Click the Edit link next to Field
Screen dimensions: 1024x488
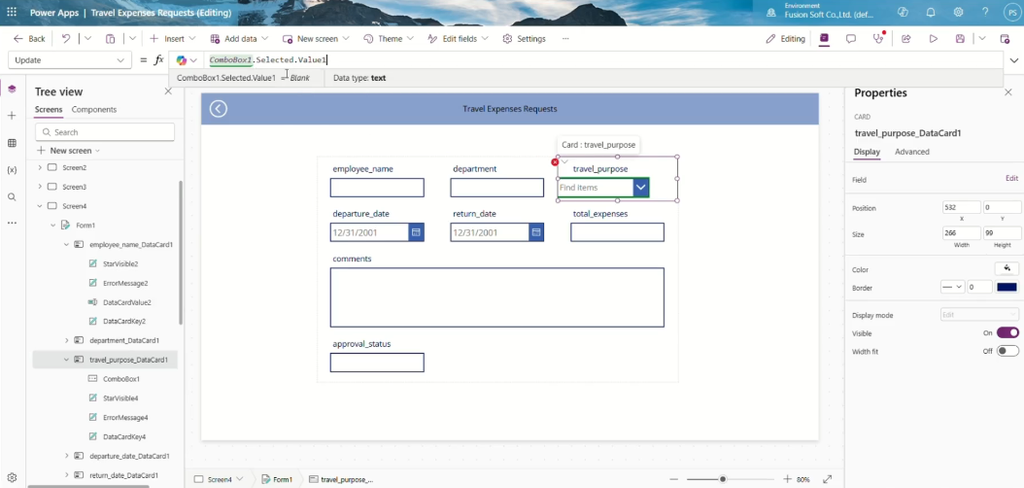(1012, 178)
